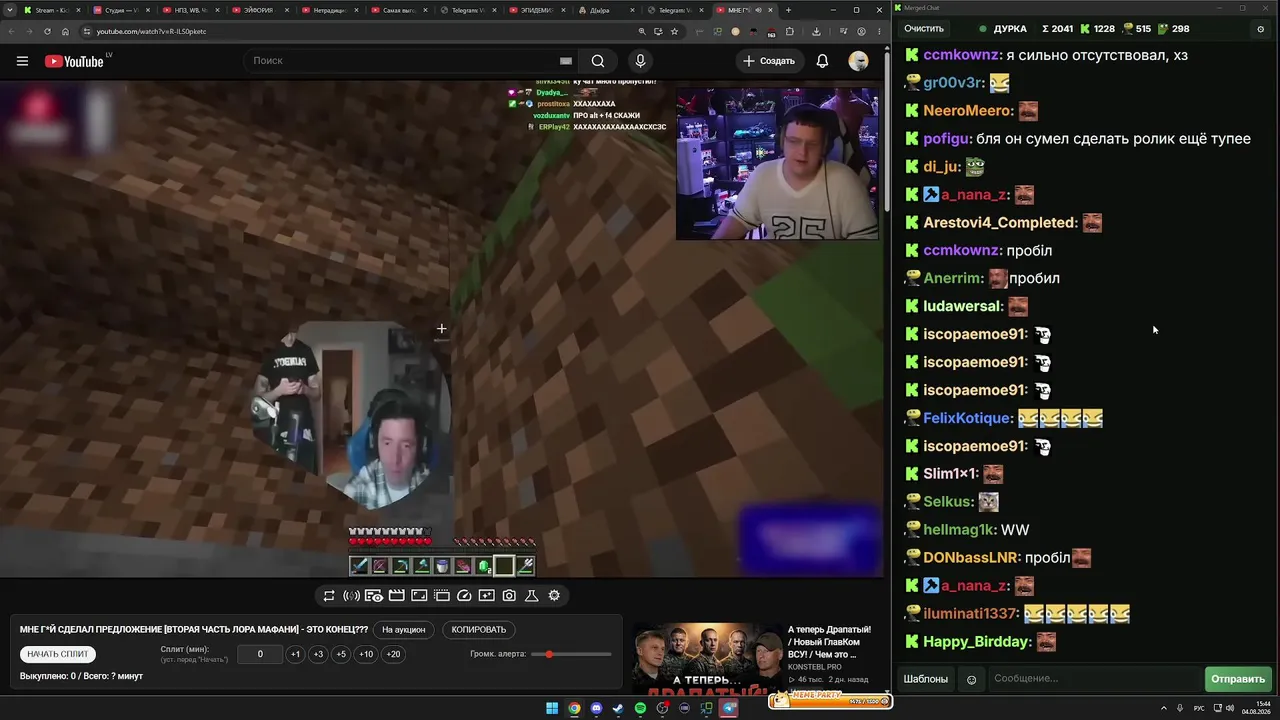The width and height of the screenshot is (1280, 720).
Task: Switch to the ЭПИДЕМИЯ tab
Action: click(x=537, y=10)
